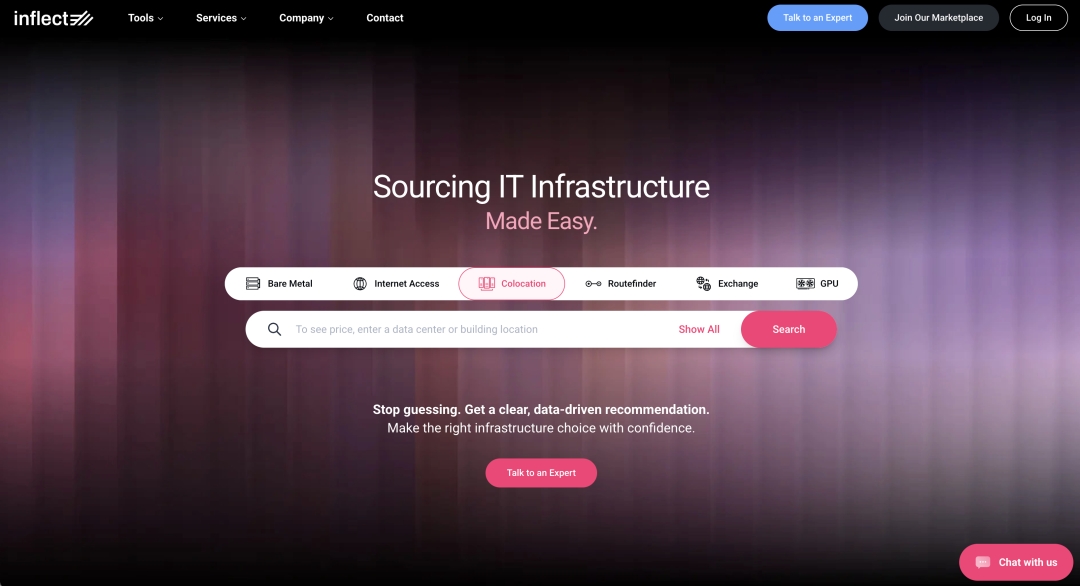Screen dimensions: 1080x586
Task: Switch to the Routefinder tab
Action: pyautogui.click(x=632, y=284)
